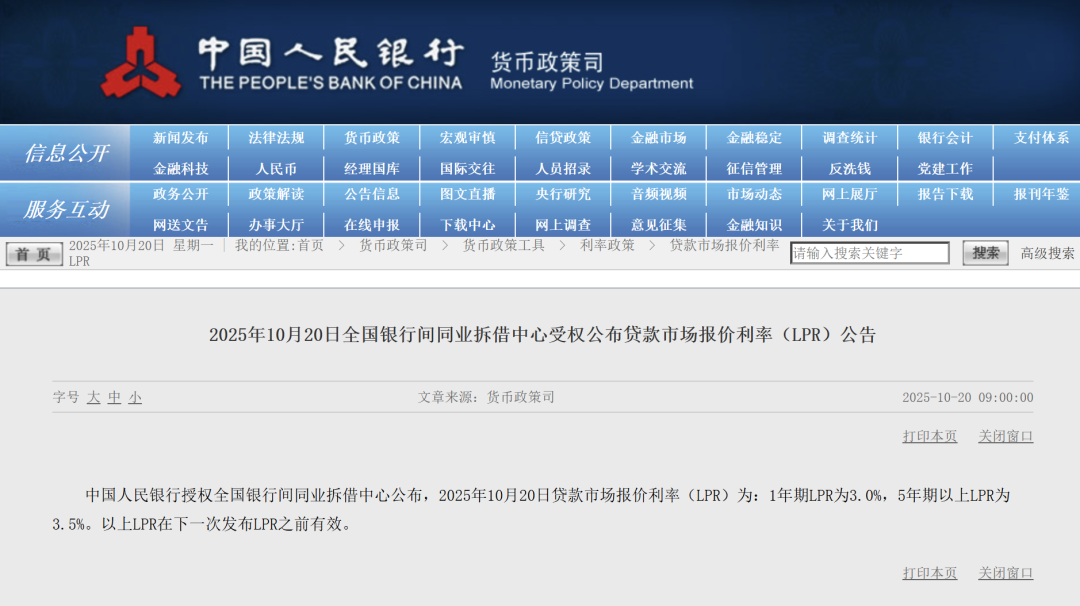
Task: Open 下载中心 download center
Action: coord(468,225)
